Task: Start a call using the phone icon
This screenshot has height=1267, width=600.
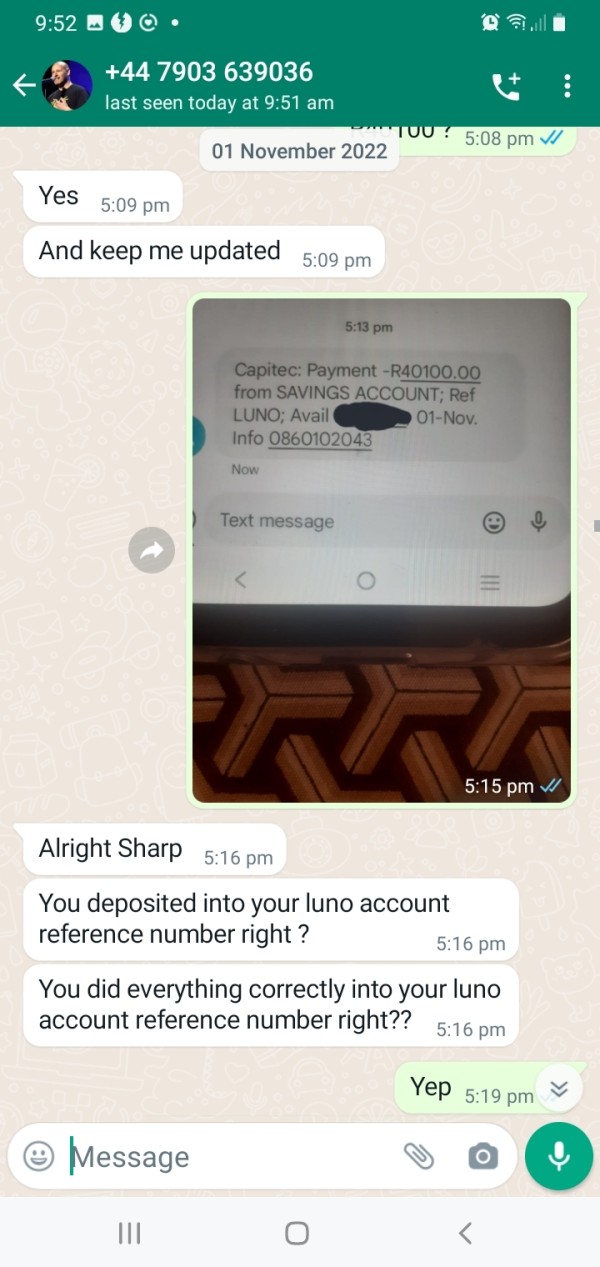Action: [x=506, y=87]
